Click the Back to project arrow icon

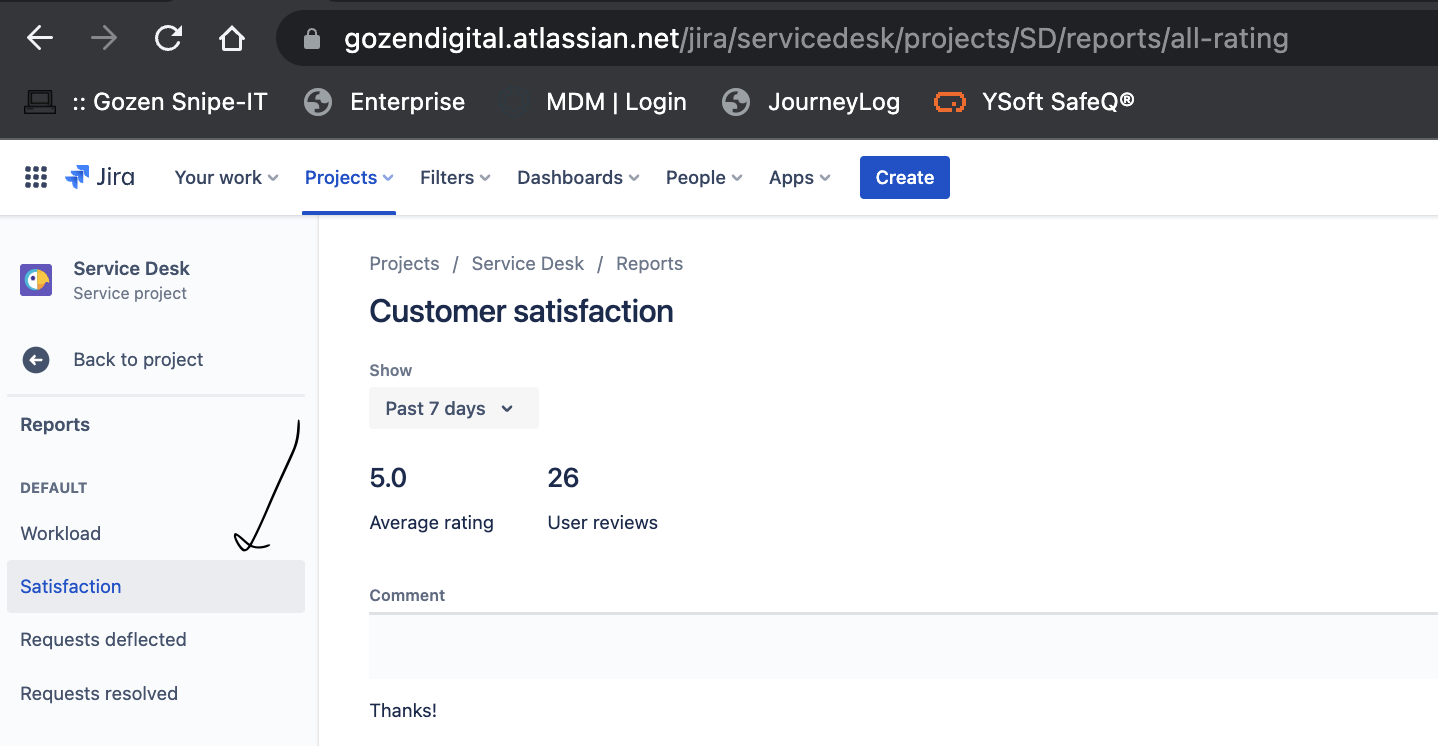coord(36,360)
